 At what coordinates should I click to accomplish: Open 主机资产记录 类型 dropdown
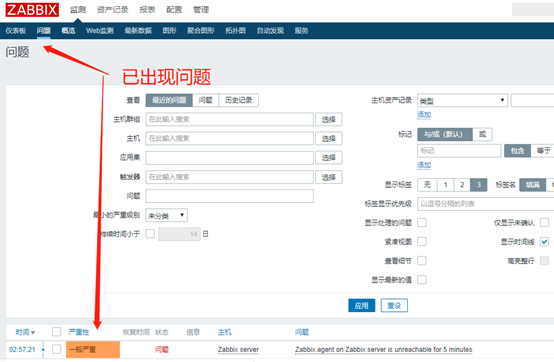click(x=462, y=100)
